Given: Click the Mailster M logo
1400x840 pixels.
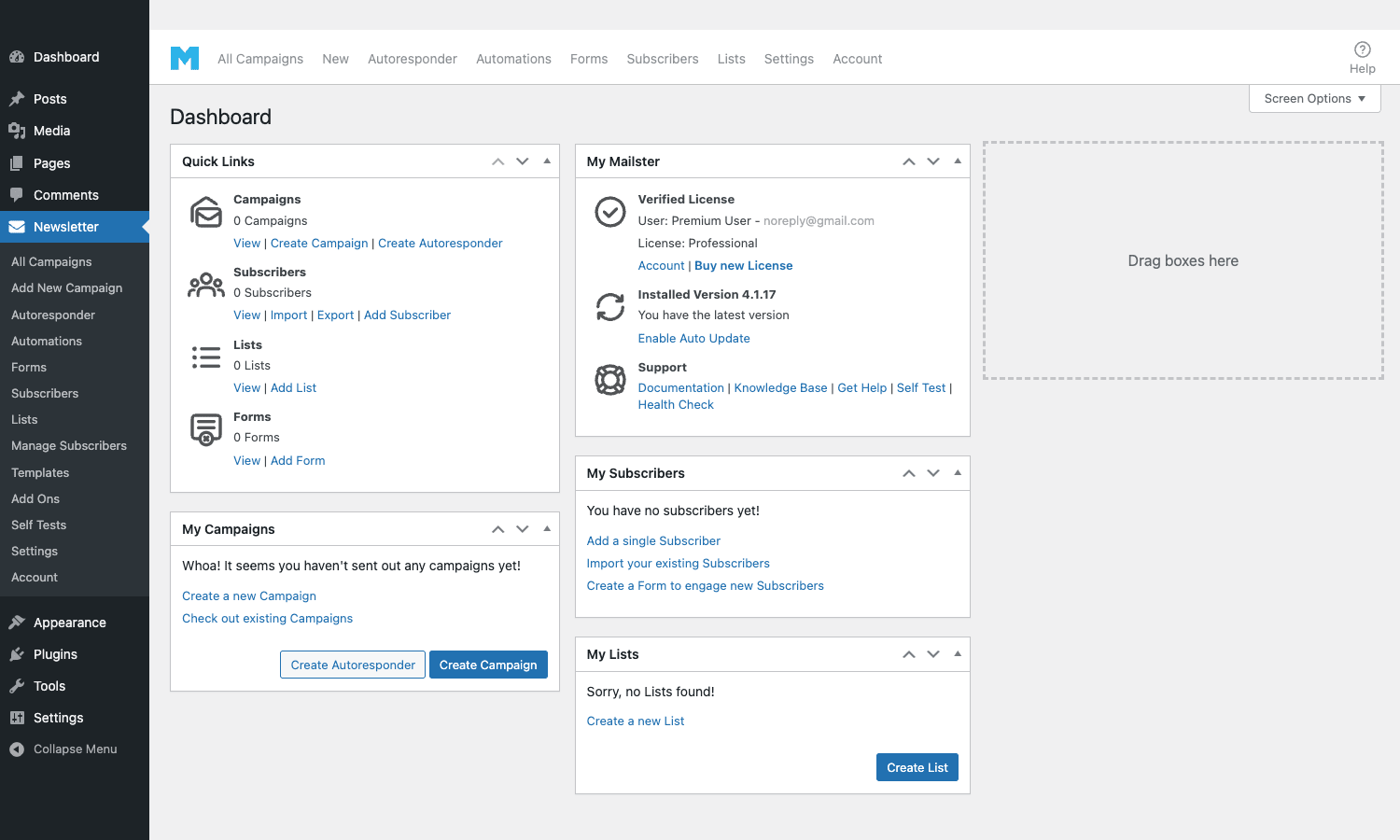Looking at the screenshot, I should [185, 58].
